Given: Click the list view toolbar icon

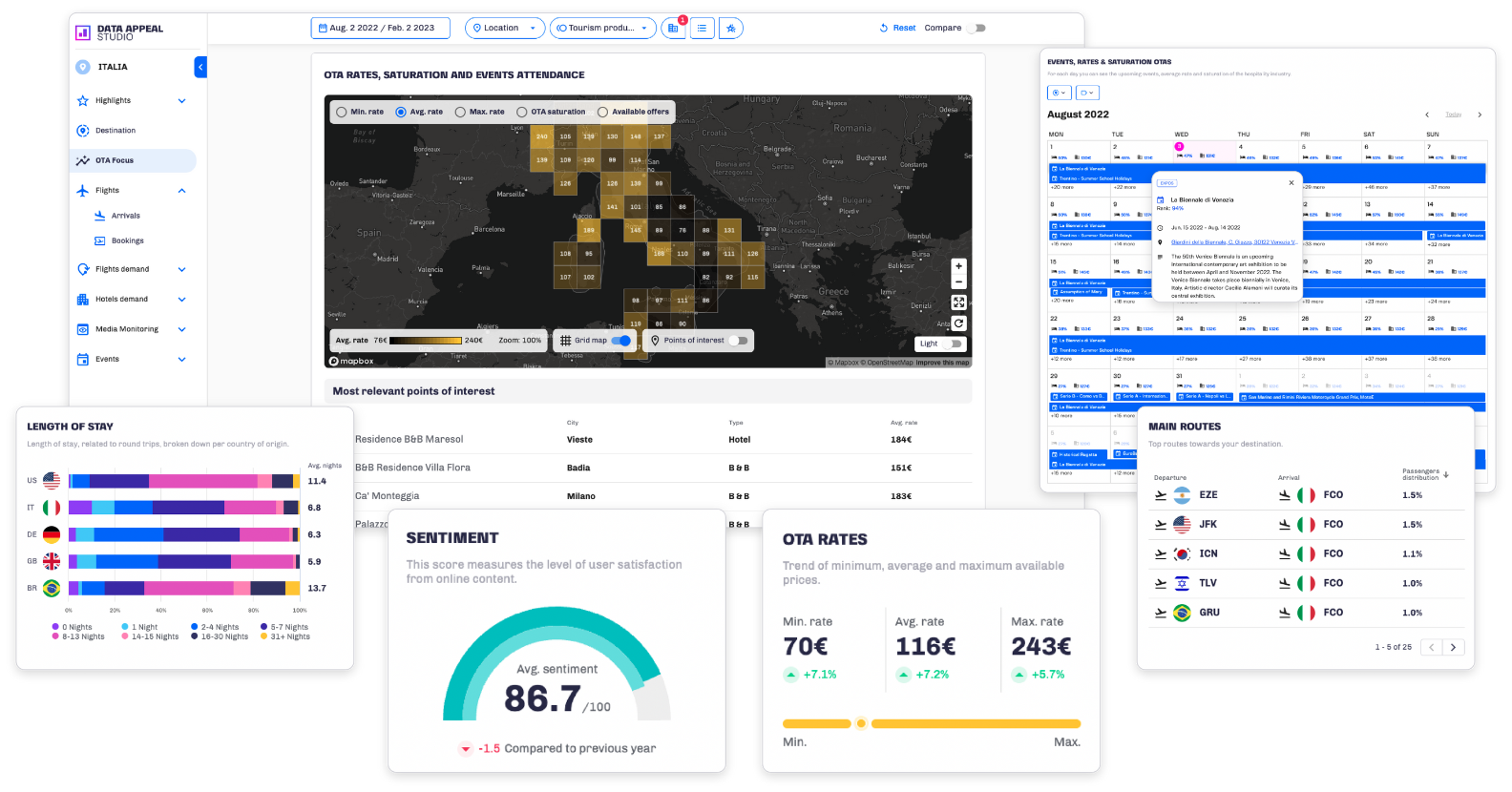Looking at the screenshot, I should pos(702,28).
